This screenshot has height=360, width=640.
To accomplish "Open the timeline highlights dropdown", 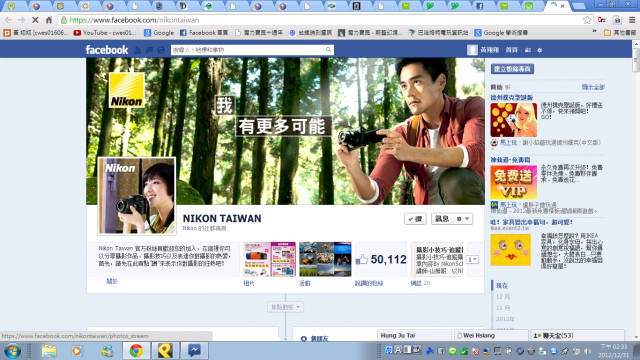I will pos(285,307).
